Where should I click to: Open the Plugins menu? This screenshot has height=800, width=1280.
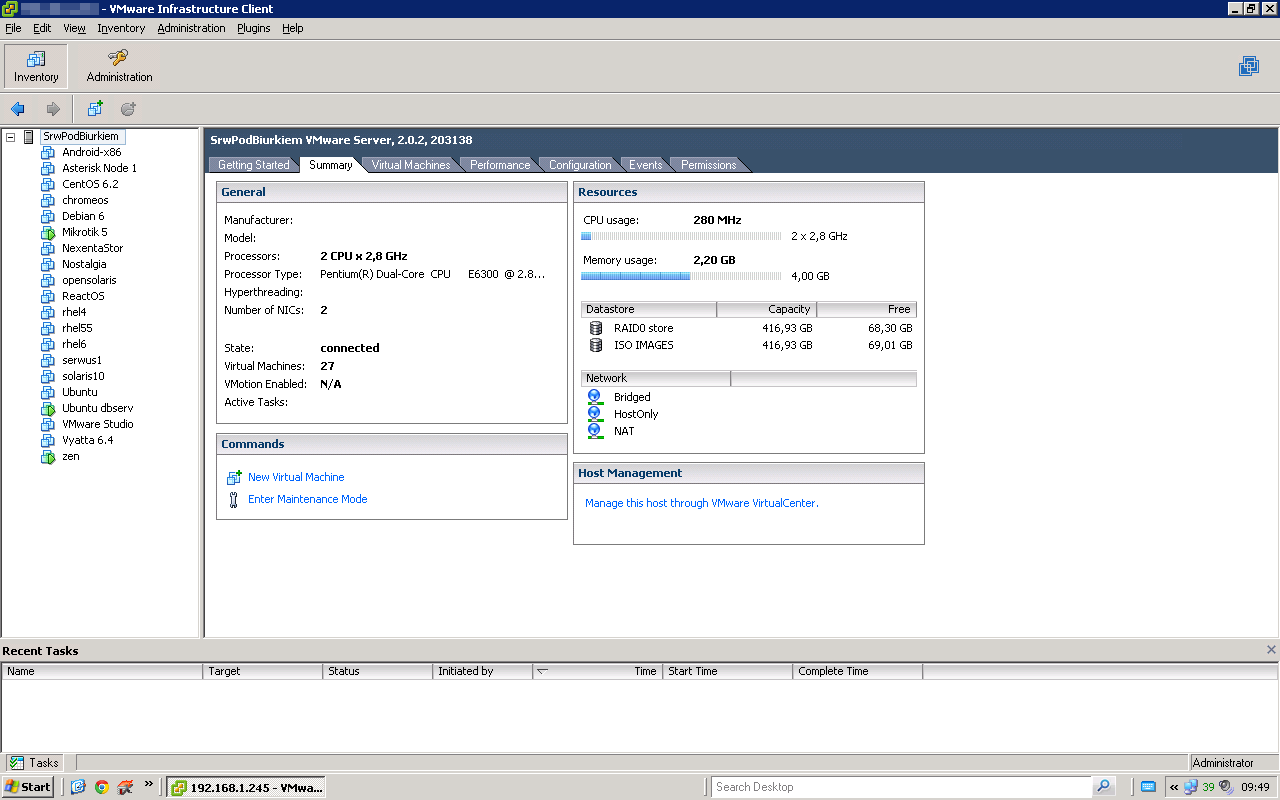pyautogui.click(x=254, y=28)
